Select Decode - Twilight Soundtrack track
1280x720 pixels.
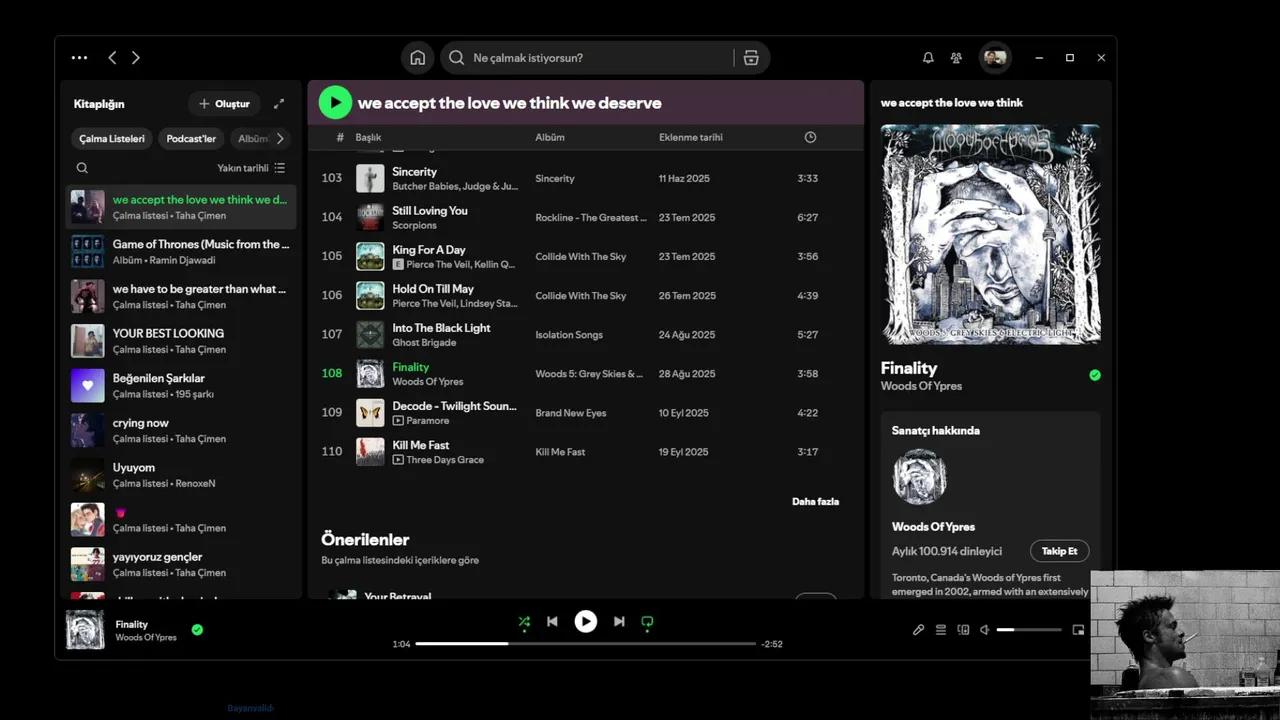tap(585, 413)
